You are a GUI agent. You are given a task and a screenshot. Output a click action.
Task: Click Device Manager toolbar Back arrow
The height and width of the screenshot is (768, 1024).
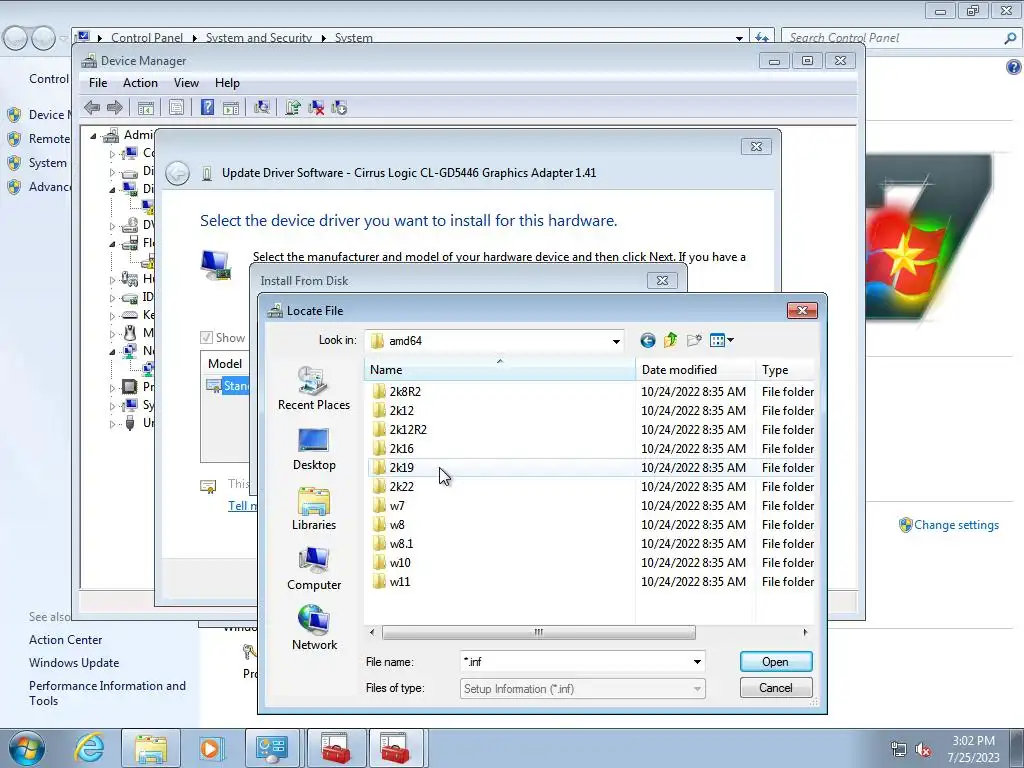(92, 108)
